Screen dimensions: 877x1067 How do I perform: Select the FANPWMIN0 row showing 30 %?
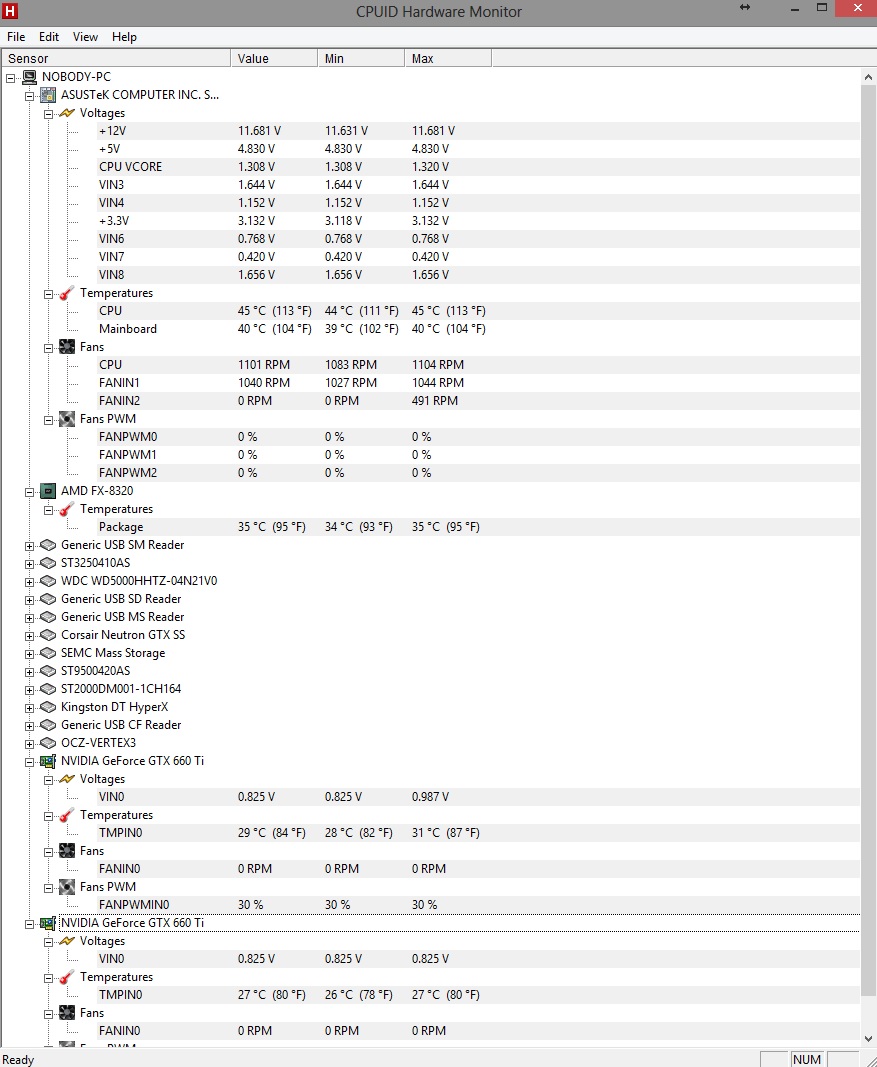(478, 904)
